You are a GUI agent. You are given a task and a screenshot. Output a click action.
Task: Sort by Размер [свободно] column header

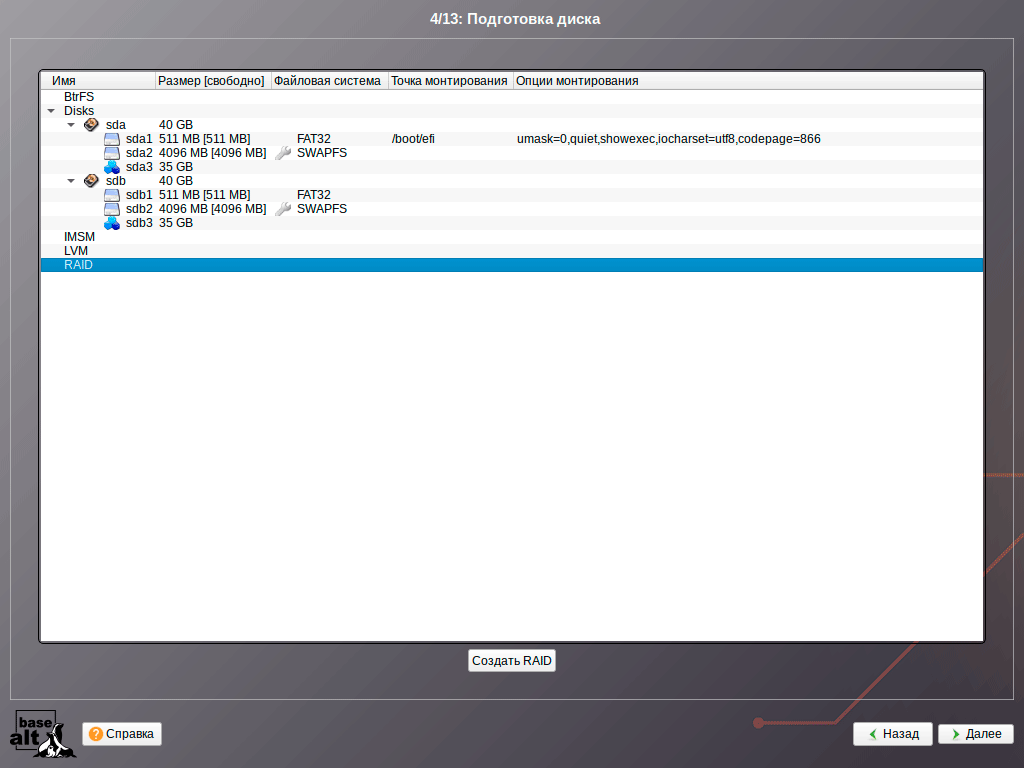(x=213, y=81)
